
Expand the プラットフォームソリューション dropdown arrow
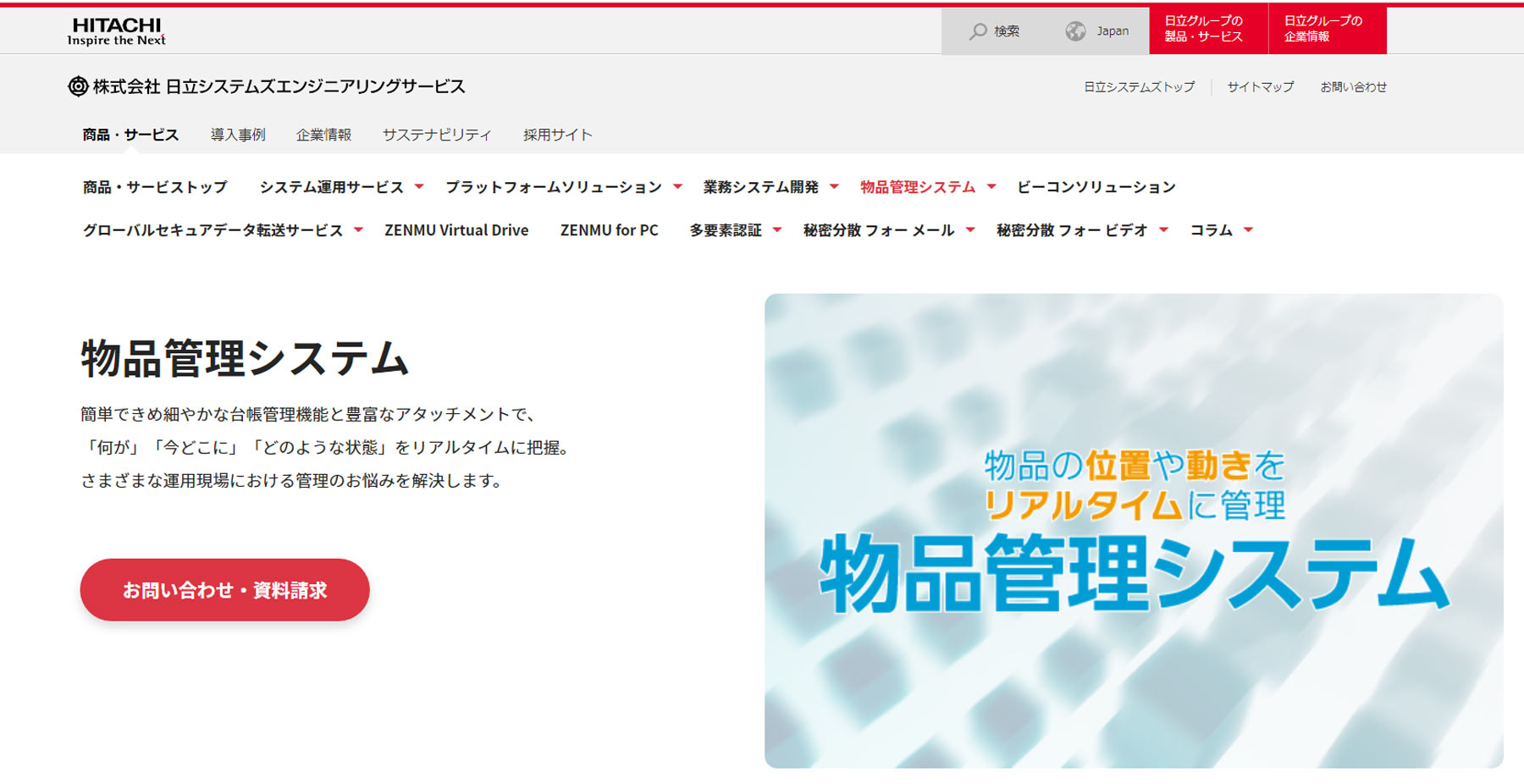[x=677, y=187]
